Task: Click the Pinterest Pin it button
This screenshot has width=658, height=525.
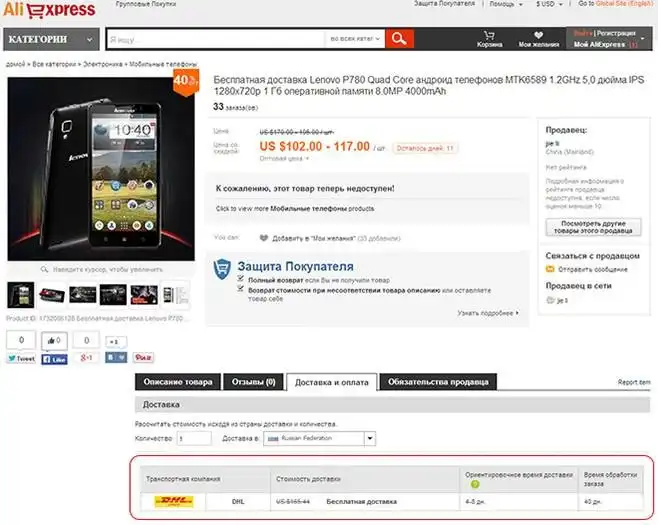Action: click(x=143, y=358)
